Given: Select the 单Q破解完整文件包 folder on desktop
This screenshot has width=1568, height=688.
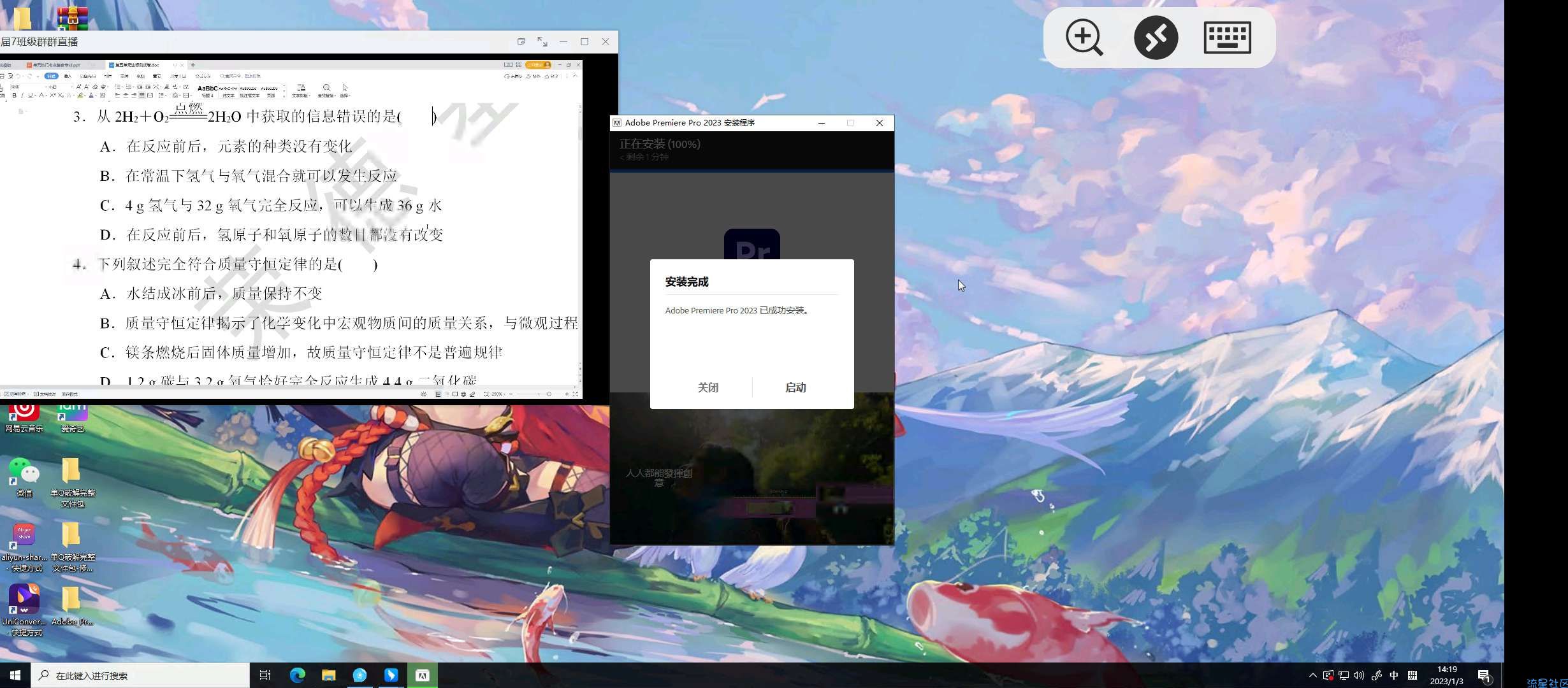Looking at the screenshot, I should 73,482.
